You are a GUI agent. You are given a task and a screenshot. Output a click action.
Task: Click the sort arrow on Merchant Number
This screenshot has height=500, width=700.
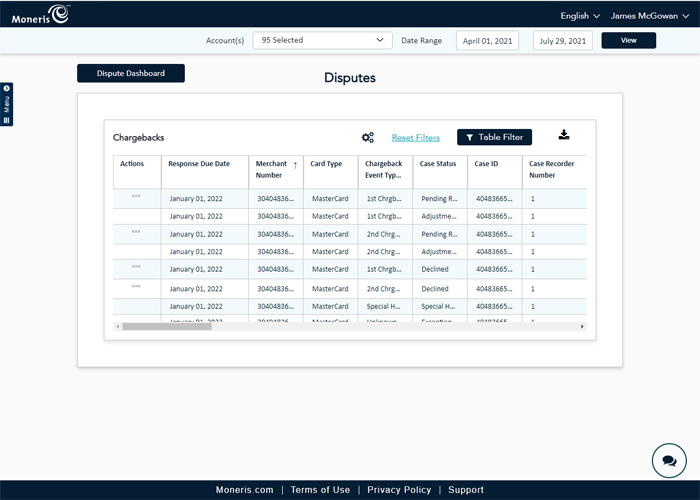(295, 165)
